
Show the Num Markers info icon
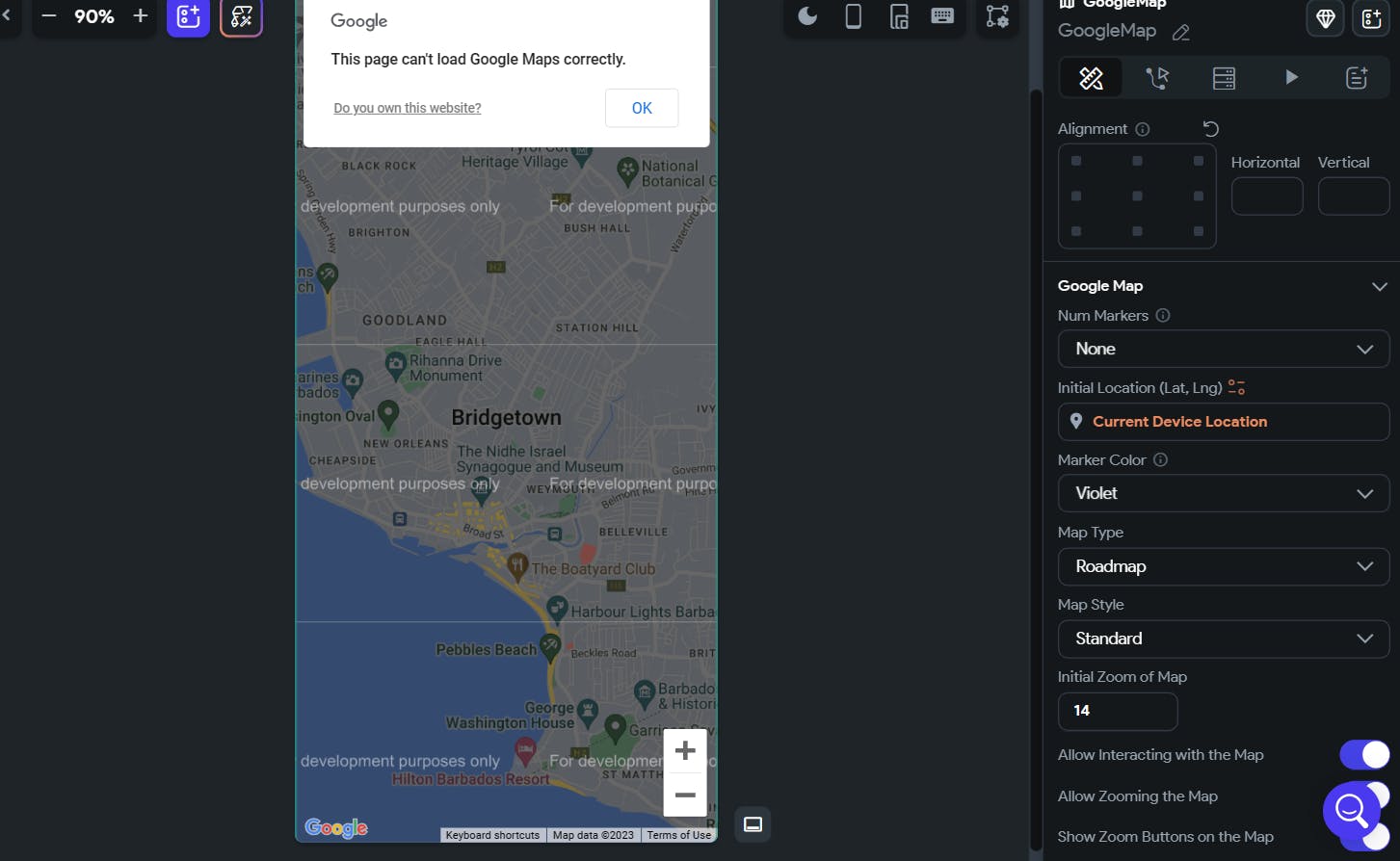[1163, 315]
